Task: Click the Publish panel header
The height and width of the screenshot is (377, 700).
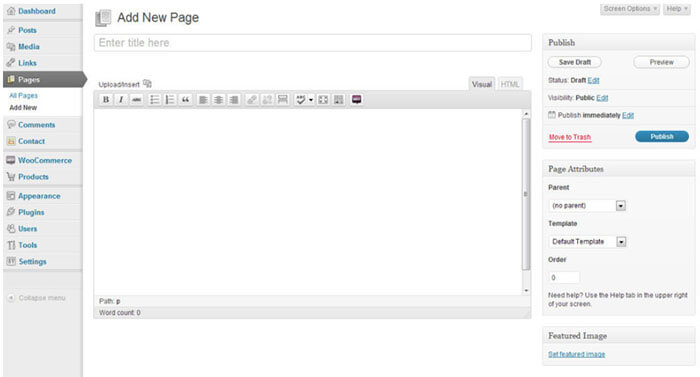Action: point(619,43)
